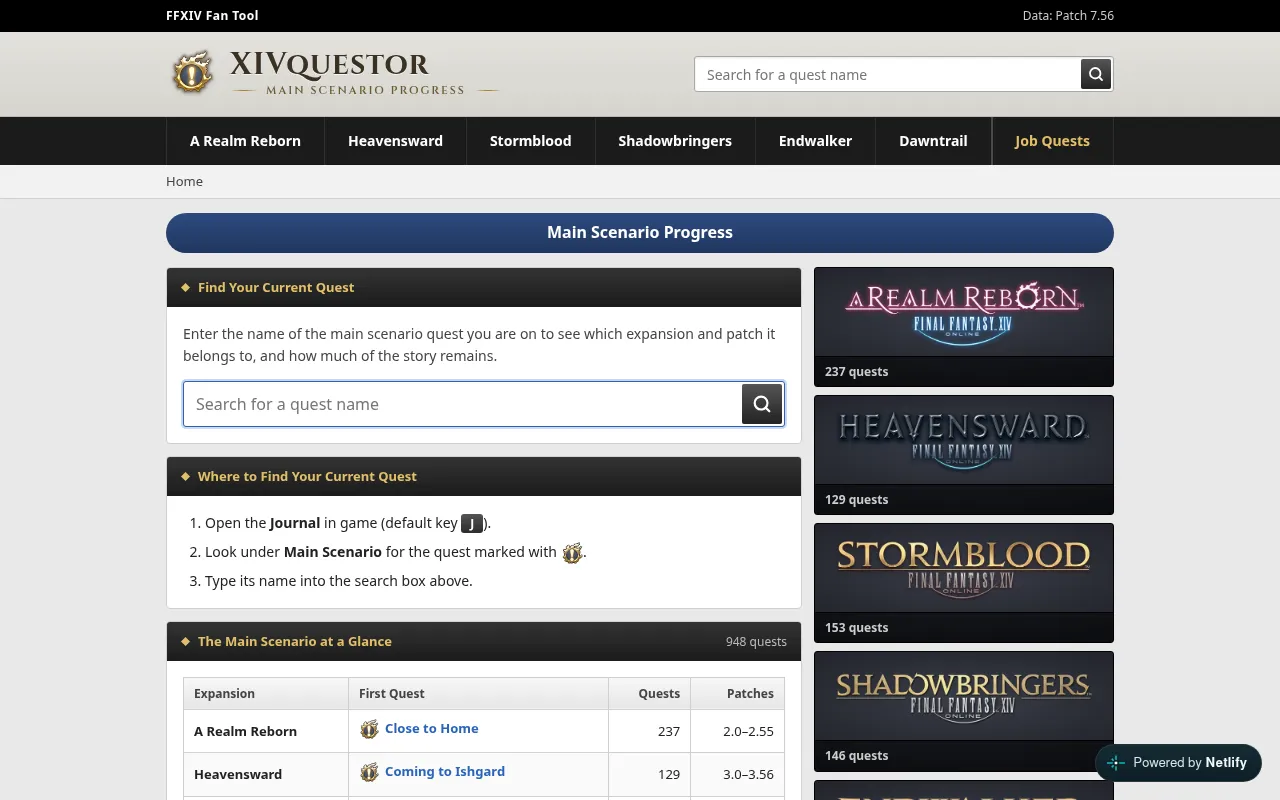This screenshot has width=1280, height=800.
Task: Click the XIVQuestor site title
Action: [x=329, y=65]
